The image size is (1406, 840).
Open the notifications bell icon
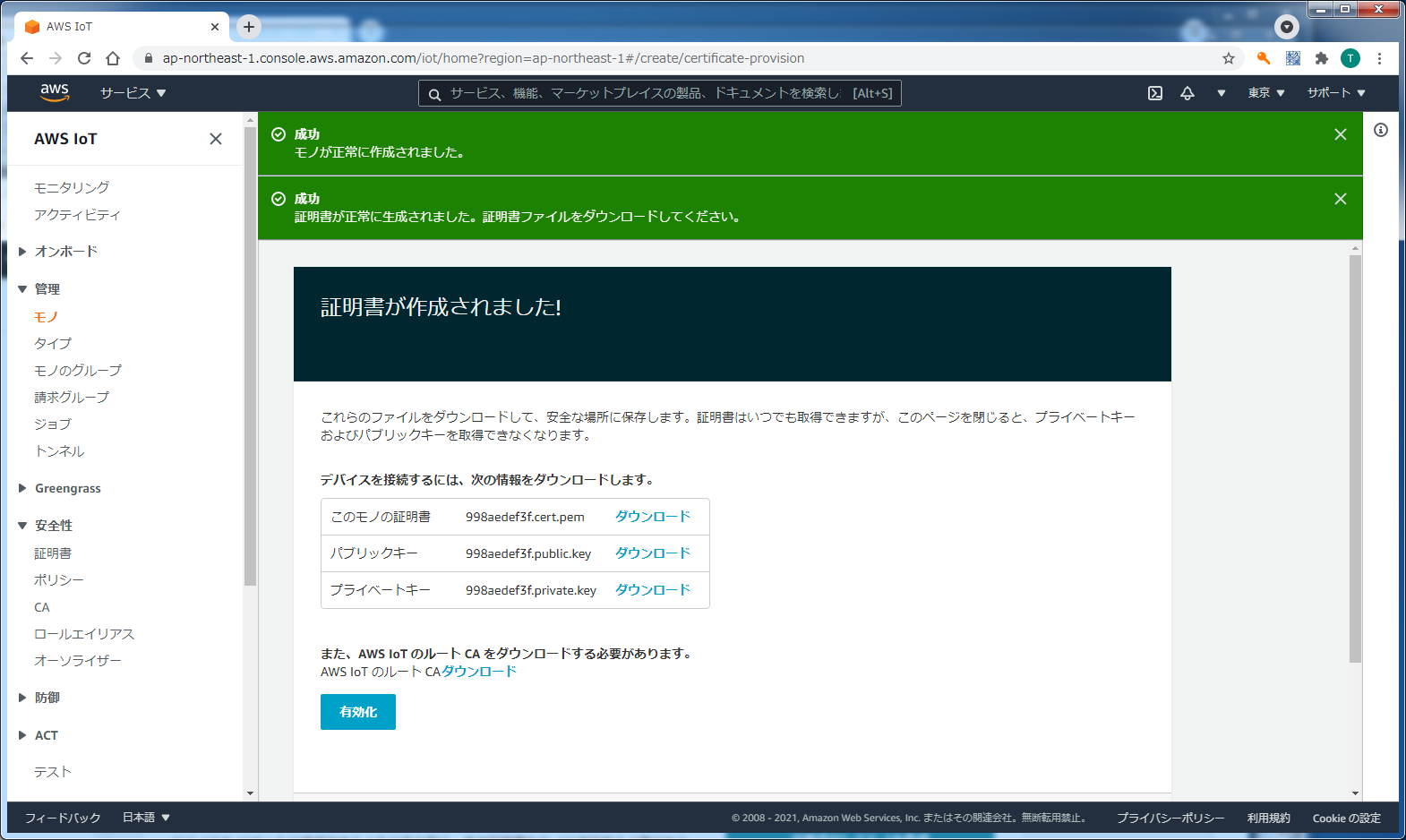coord(1187,93)
